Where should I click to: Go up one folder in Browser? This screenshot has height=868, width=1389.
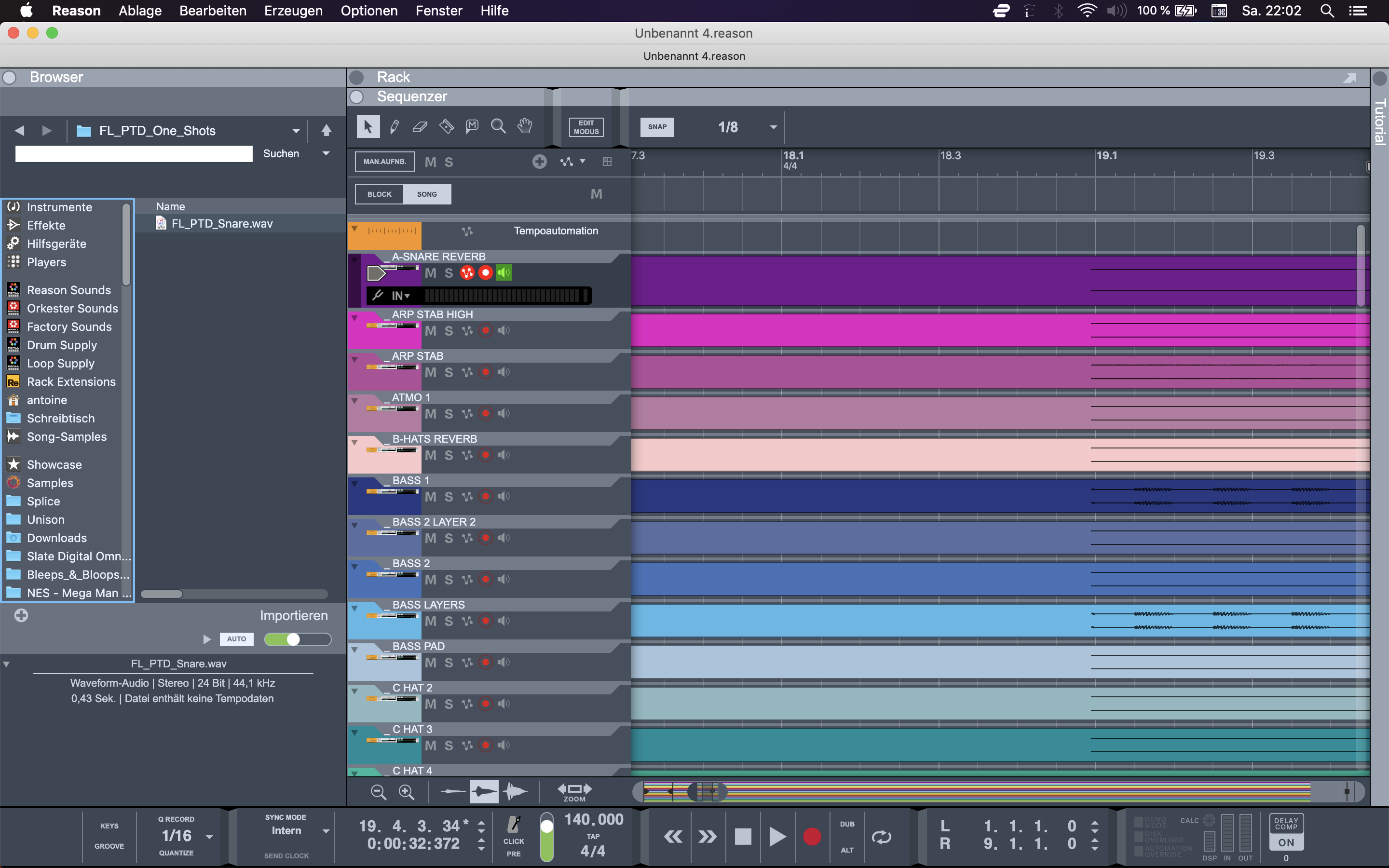pos(326,130)
